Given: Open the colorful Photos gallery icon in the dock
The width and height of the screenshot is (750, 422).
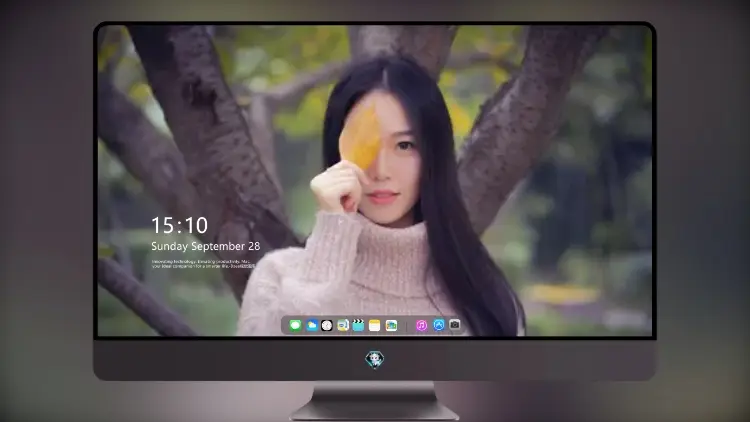Looking at the screenshot, I should 391,325.
